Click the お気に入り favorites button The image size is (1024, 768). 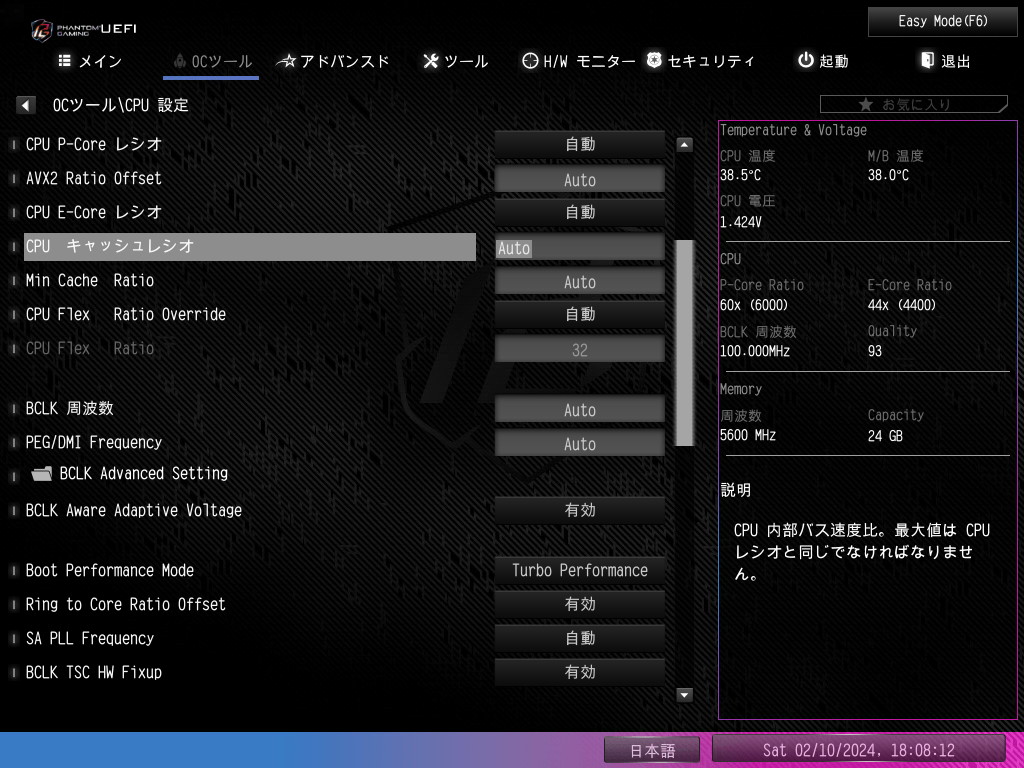coord(914,104)
